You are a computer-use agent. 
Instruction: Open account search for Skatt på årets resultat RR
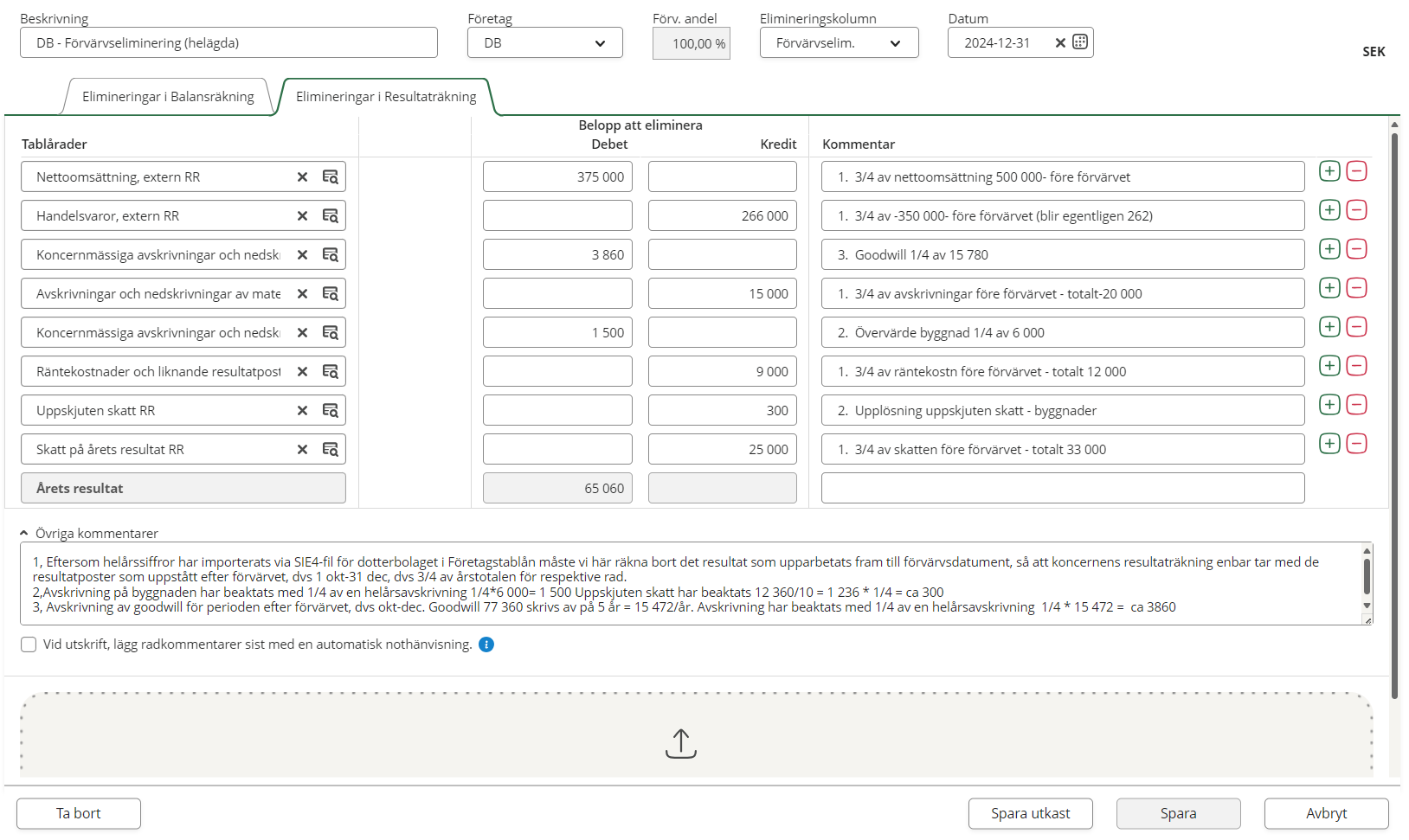tap(330, 450)
